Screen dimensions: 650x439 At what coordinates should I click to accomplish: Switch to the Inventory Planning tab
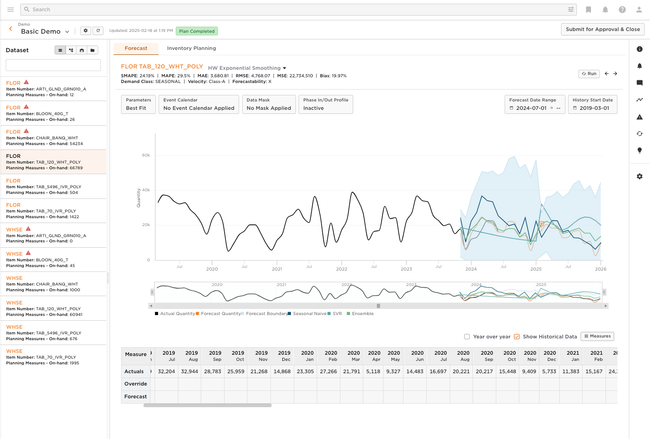(x=191, y=48)
